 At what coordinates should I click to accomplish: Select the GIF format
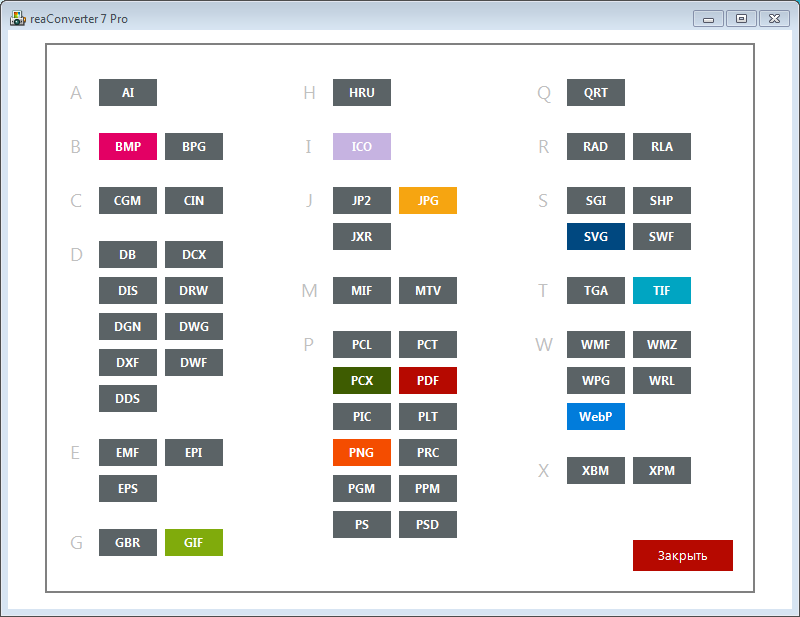[193, 542]
